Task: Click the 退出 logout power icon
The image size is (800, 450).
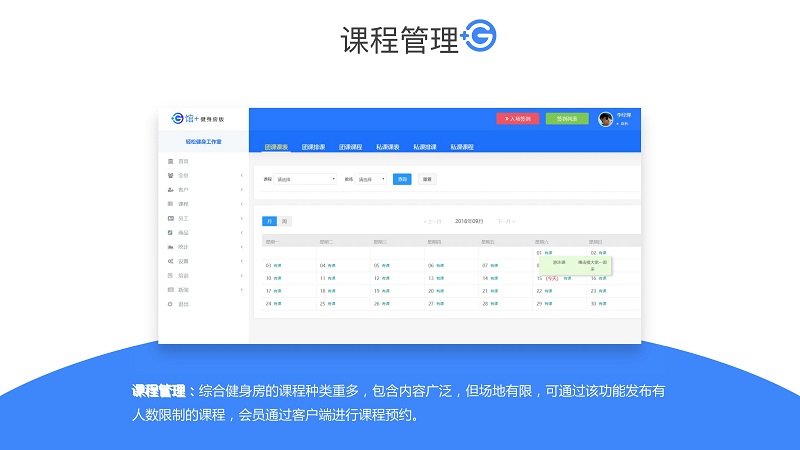Action: point(170,304)
